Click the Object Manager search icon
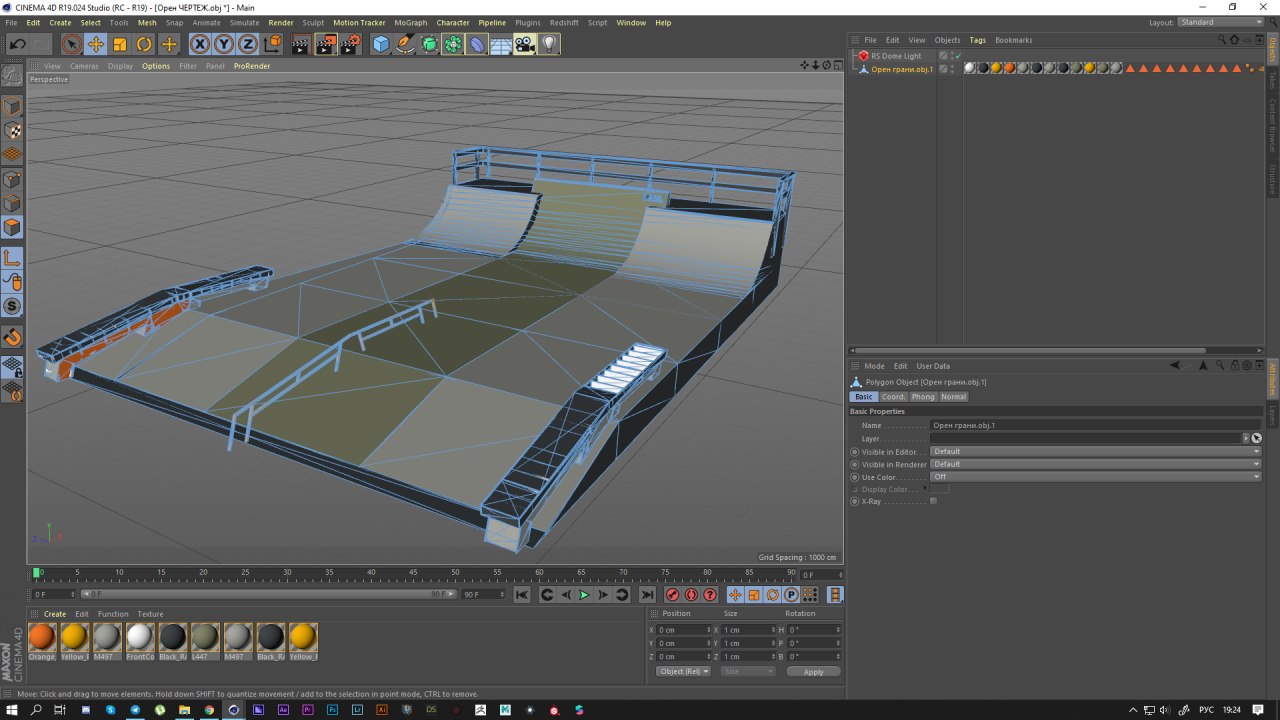The image size is (1280, 720). click(x=1221, y=40)
